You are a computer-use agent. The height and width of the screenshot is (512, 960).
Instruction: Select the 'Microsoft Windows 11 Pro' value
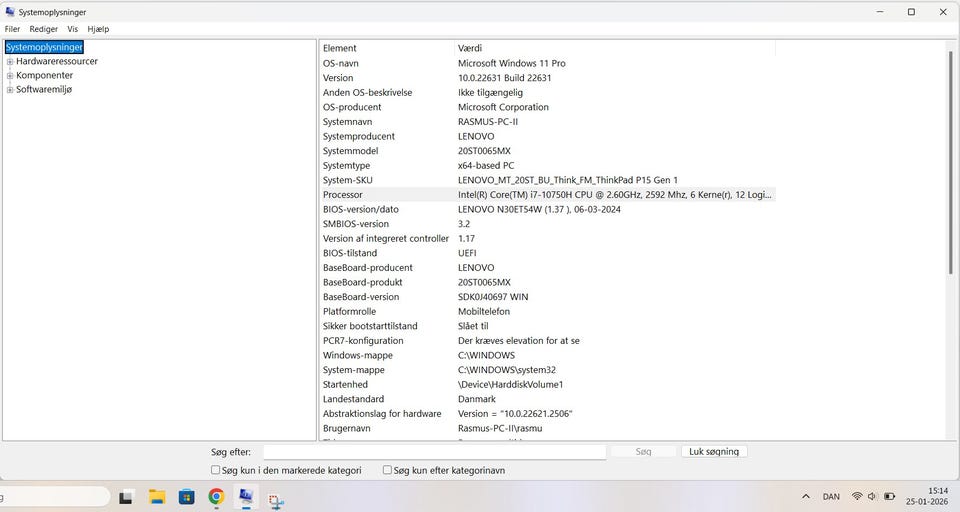[512, 63]
